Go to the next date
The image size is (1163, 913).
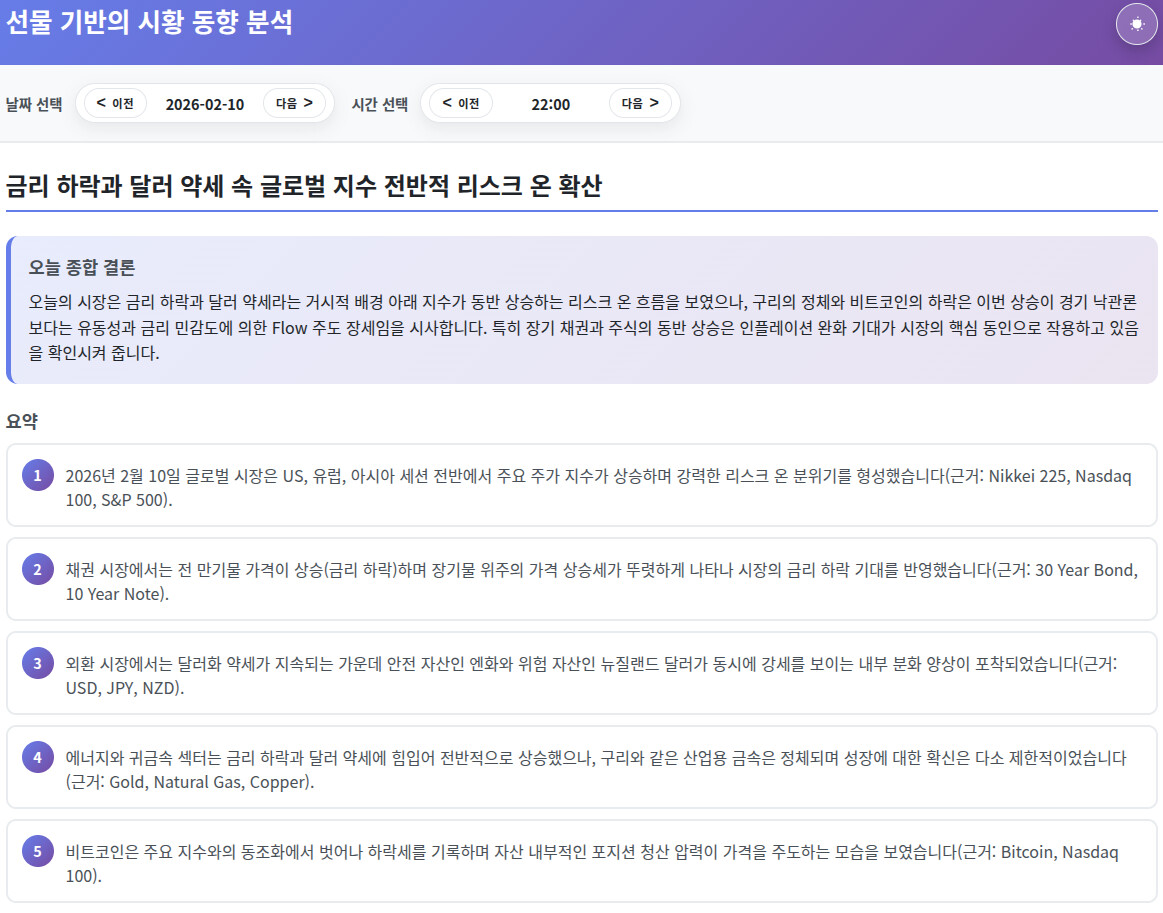click(294, 103)
